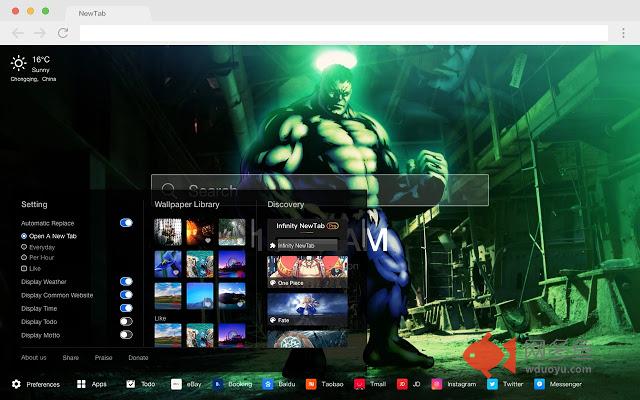Open the Todo checklist icon
The image size is (640, 400).
click(131, 384)
